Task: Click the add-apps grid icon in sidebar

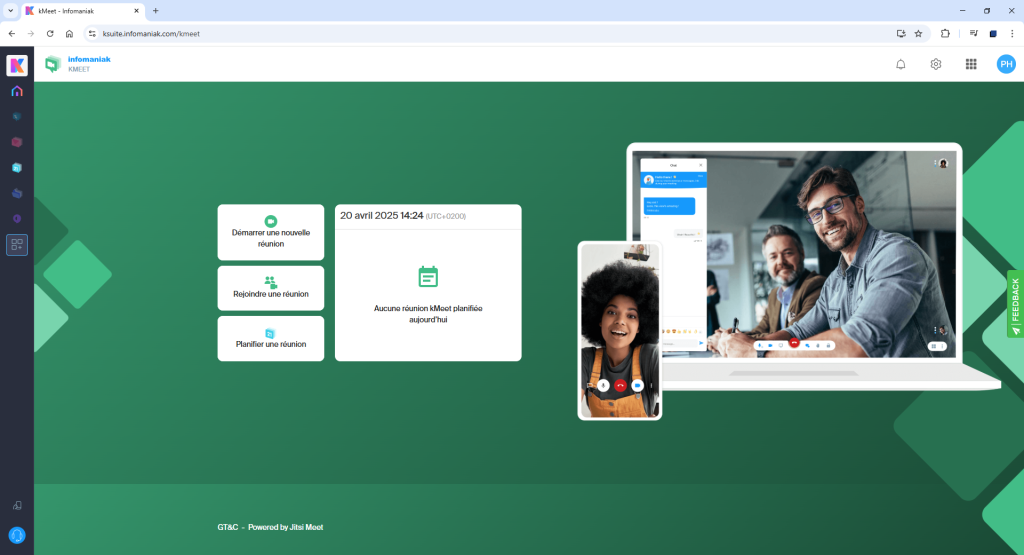Action: click(x=17, y=245)
